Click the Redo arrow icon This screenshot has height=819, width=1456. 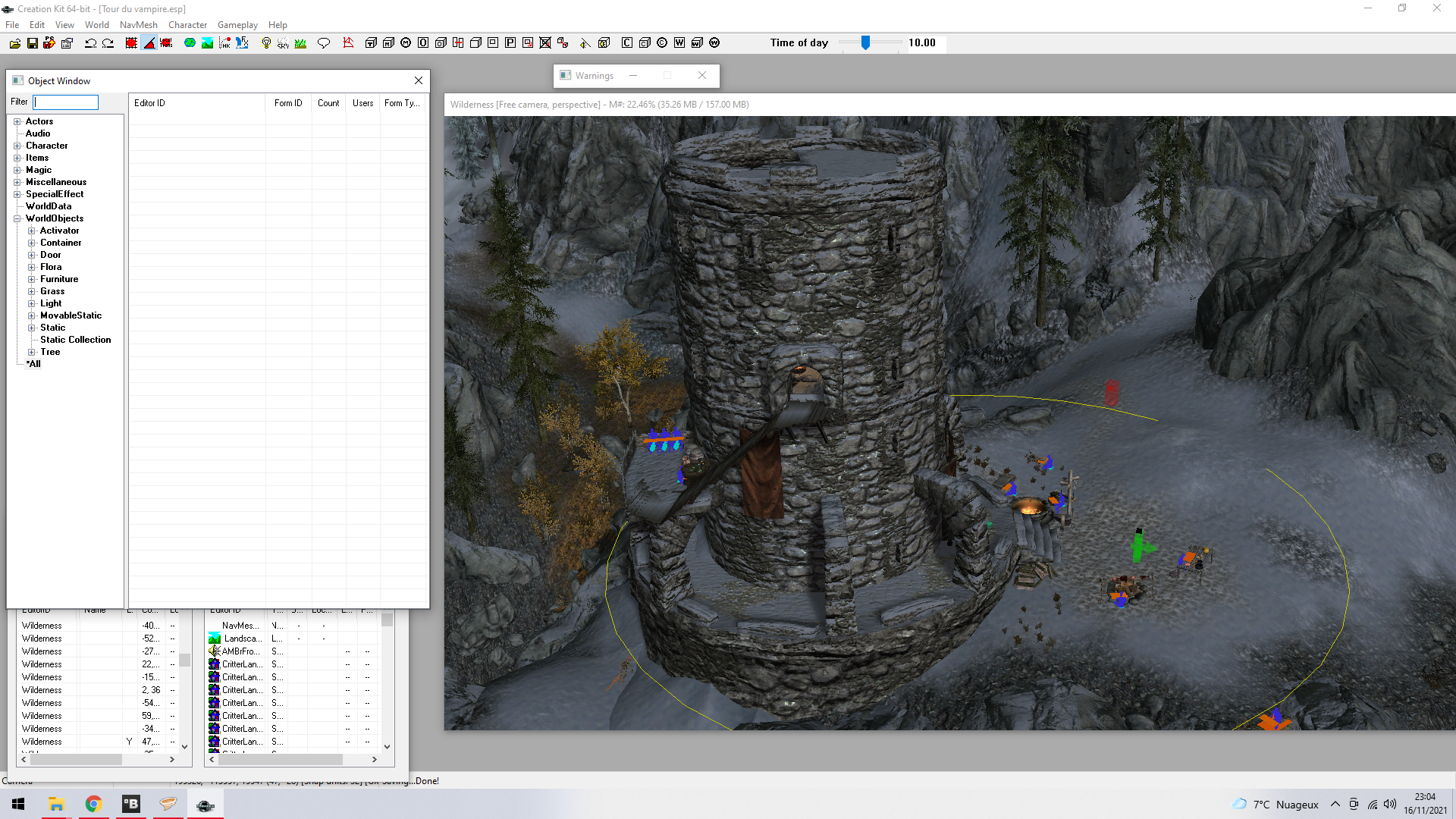click(108, 43)
